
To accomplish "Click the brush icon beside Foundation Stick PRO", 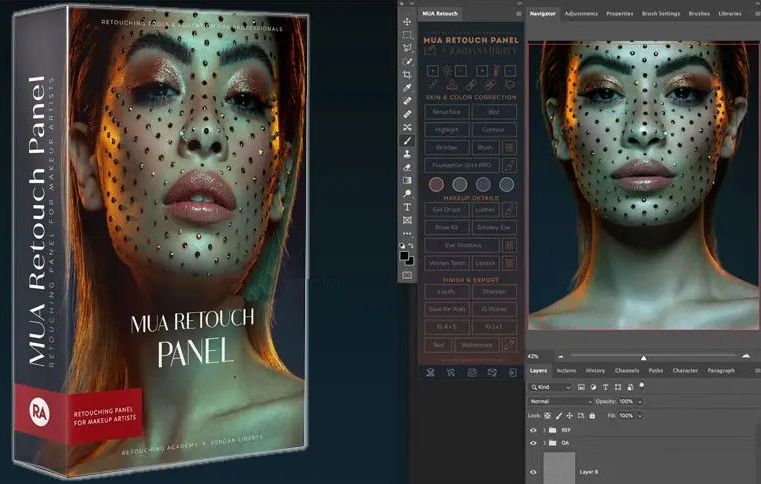I will tap(509, 165).
